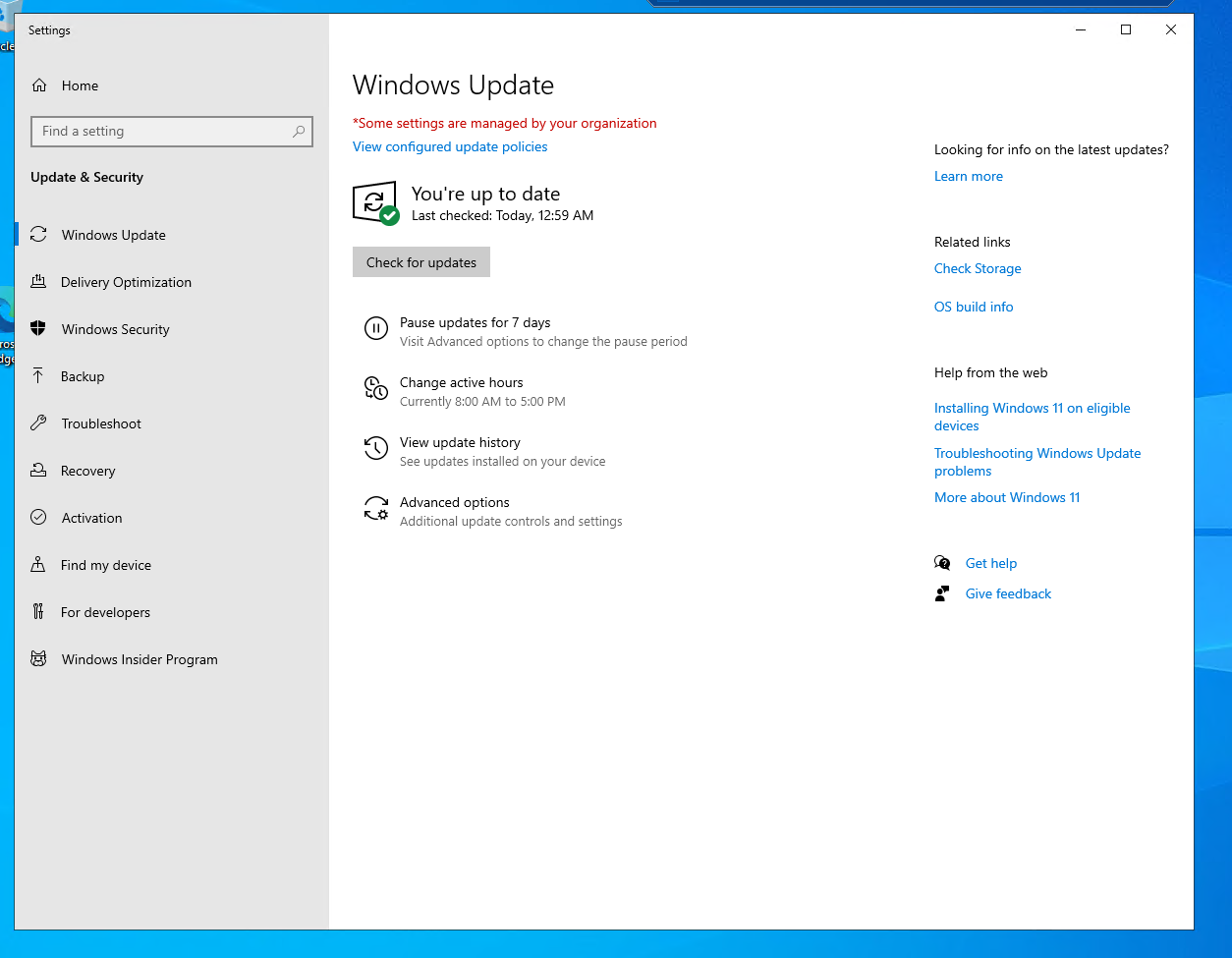Click the Backup arrow icon

point(38,376)
